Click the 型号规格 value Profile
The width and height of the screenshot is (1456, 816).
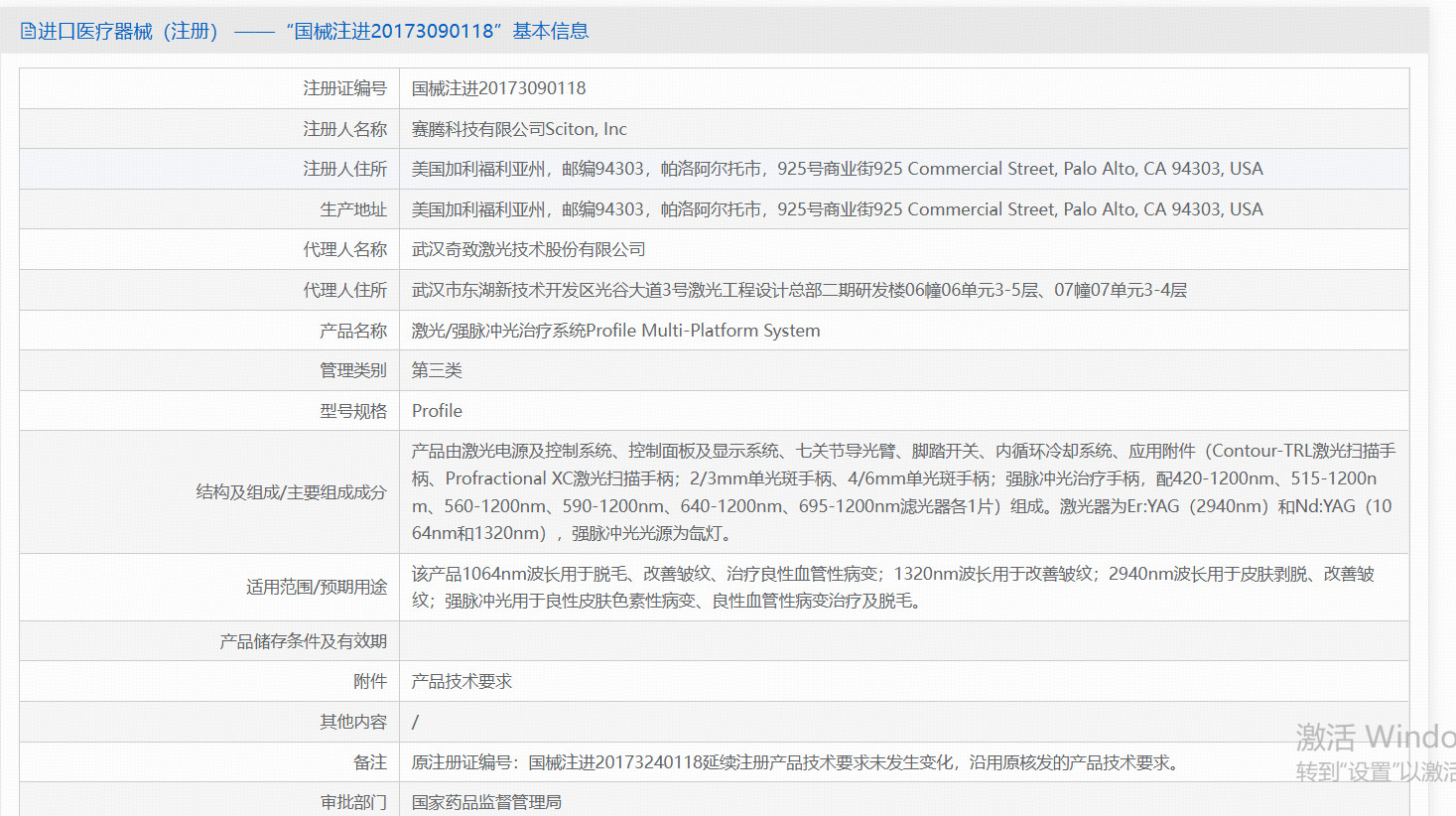tap(437, 411)
